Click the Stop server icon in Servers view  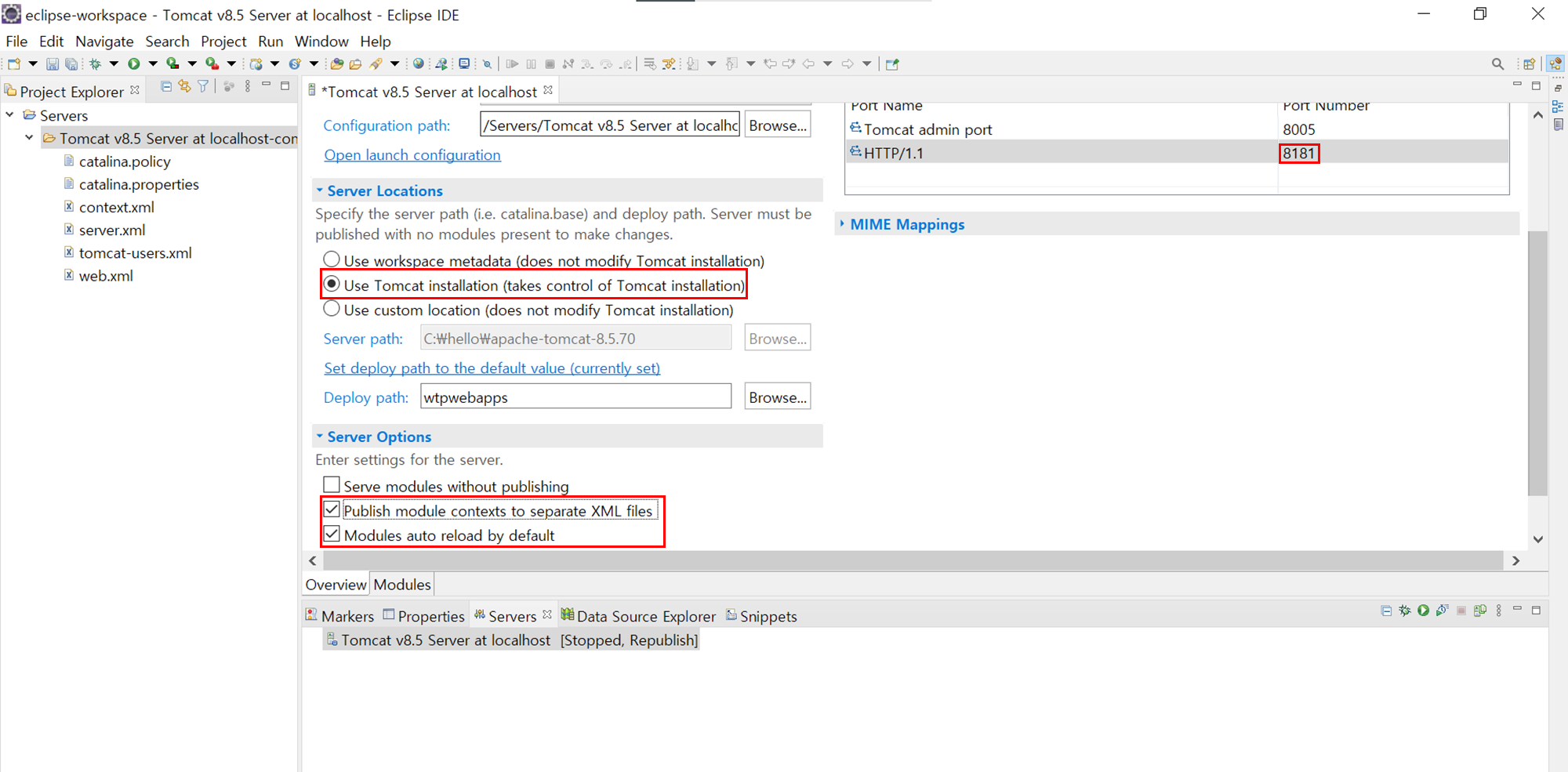coord(1461,611)
